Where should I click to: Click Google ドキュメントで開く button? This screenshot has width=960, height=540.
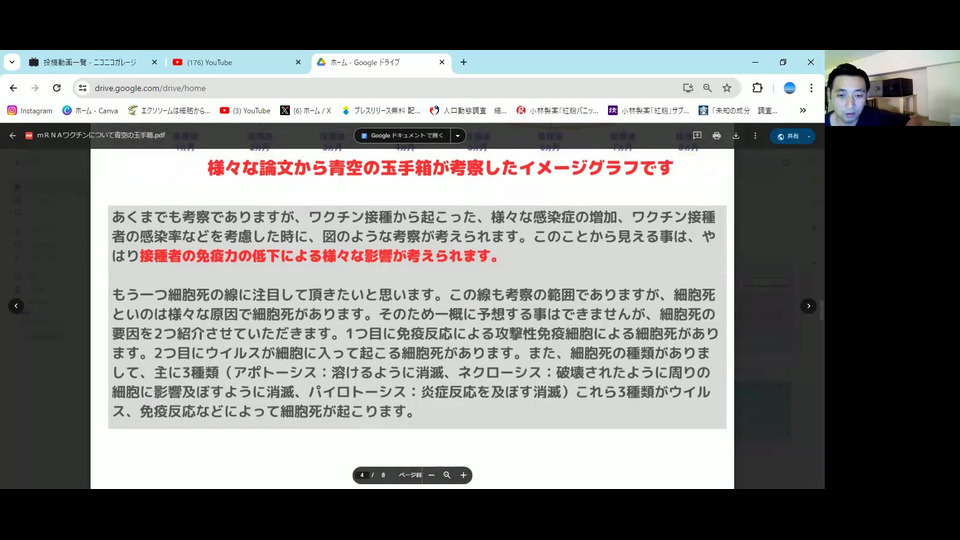coord(402,136)
